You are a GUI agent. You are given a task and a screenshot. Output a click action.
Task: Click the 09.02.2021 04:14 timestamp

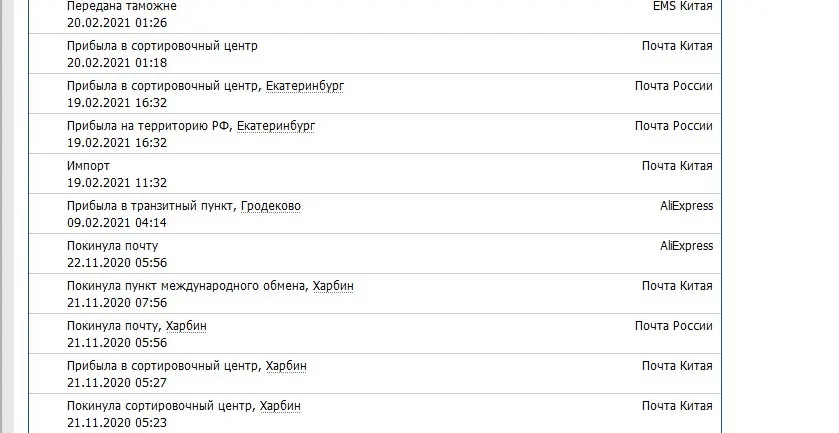click(116, 222)
